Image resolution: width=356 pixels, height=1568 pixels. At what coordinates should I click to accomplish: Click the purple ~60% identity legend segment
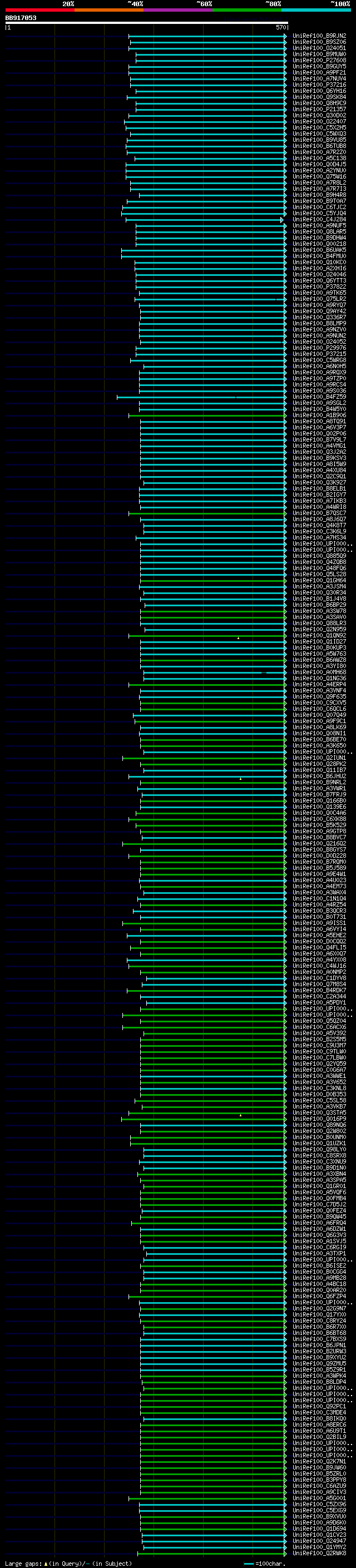click(x=179, y=10)
